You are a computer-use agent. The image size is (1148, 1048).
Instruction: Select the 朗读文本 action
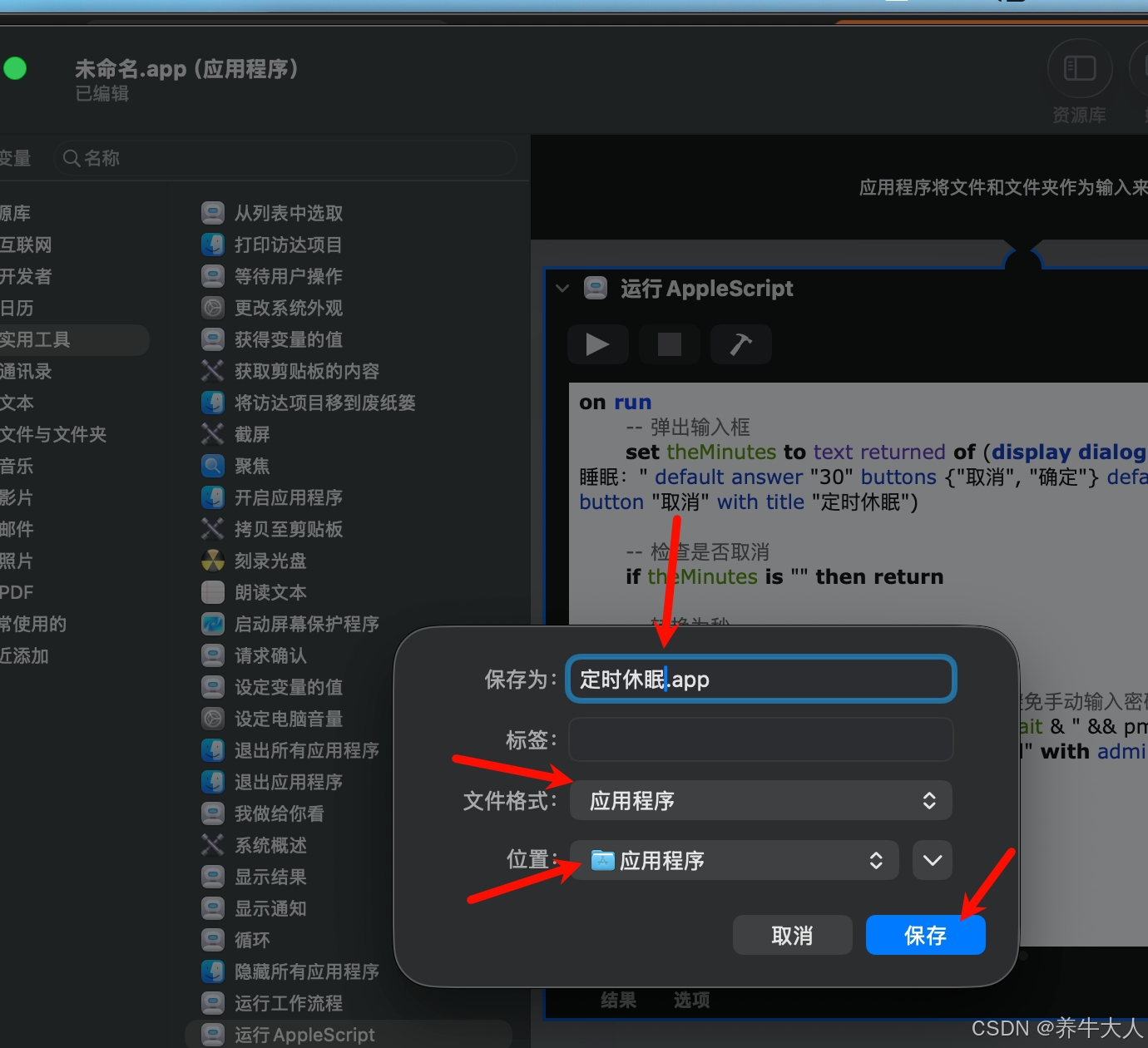[x=254, y=593]
